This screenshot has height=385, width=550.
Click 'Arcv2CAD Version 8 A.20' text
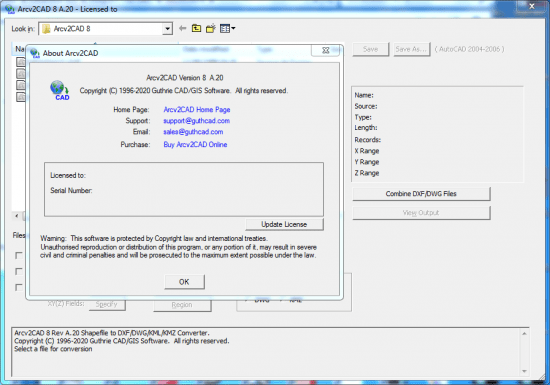185,78
